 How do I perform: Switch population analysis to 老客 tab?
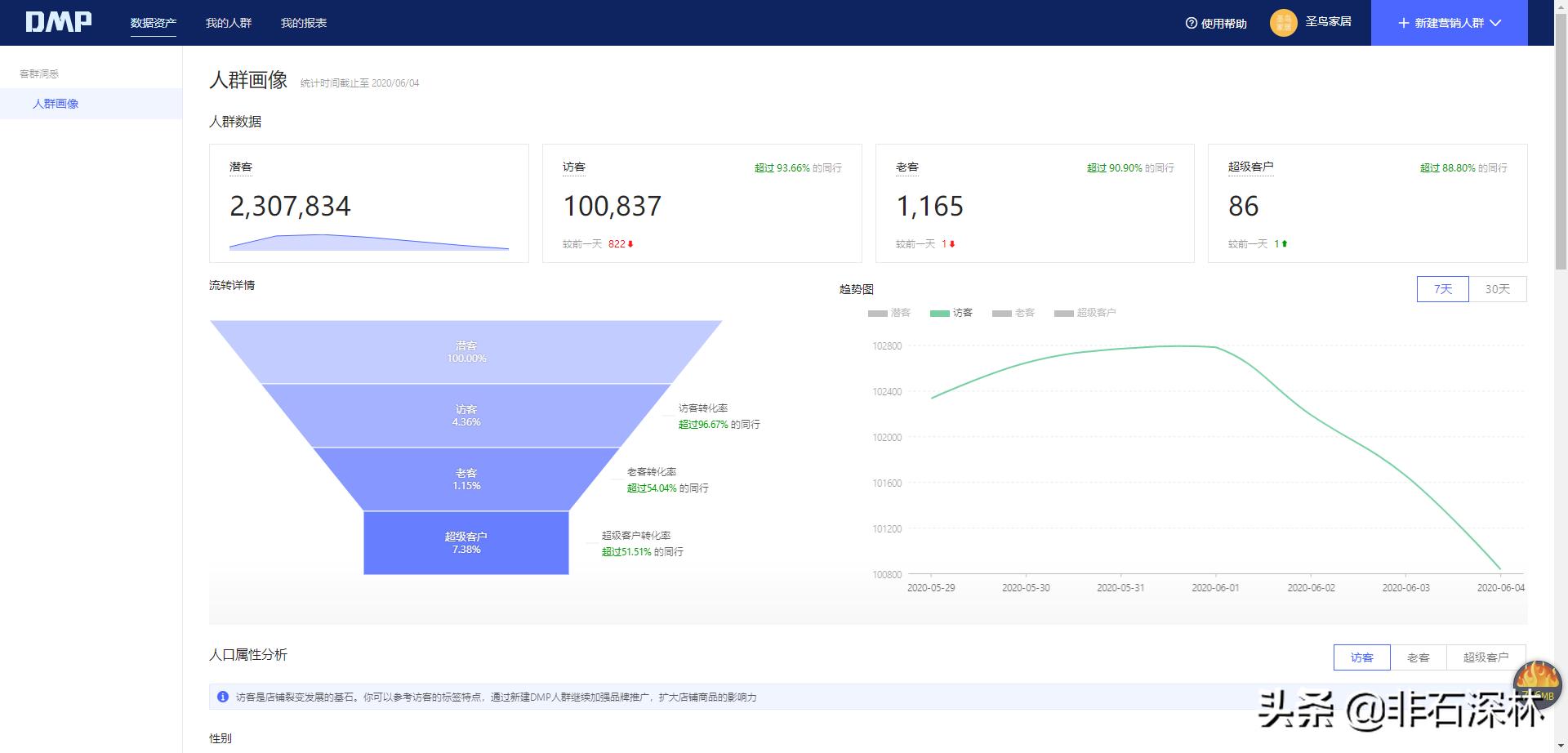(x=1418, y=657)
